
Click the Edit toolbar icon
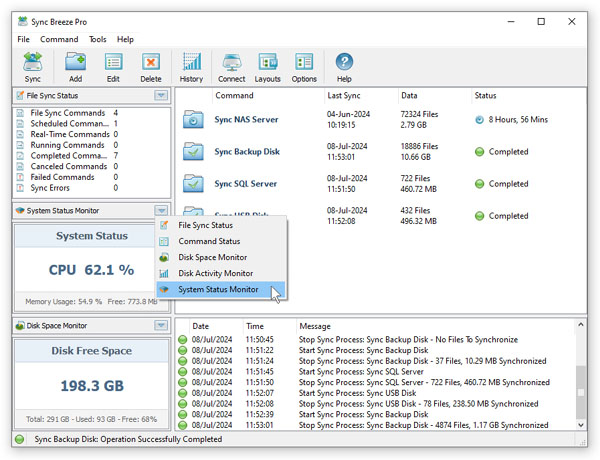(113, 62)
